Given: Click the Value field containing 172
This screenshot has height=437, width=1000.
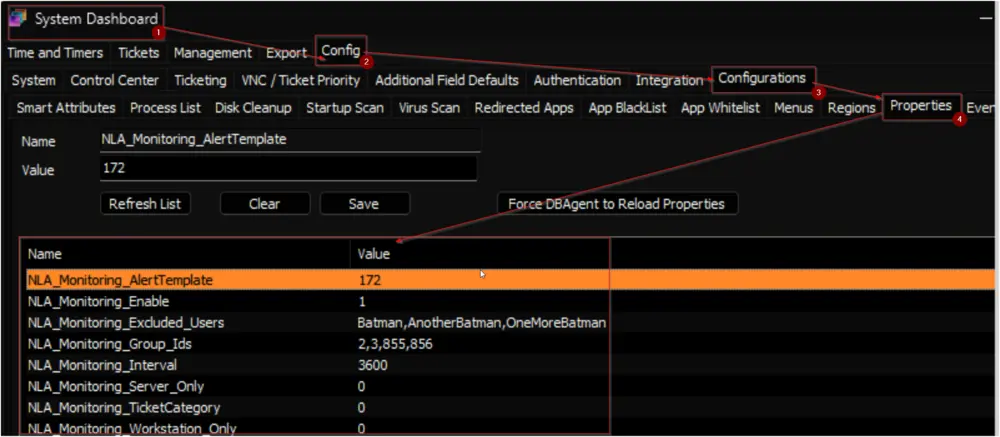Looking at the screenshot, I should 288,169.
